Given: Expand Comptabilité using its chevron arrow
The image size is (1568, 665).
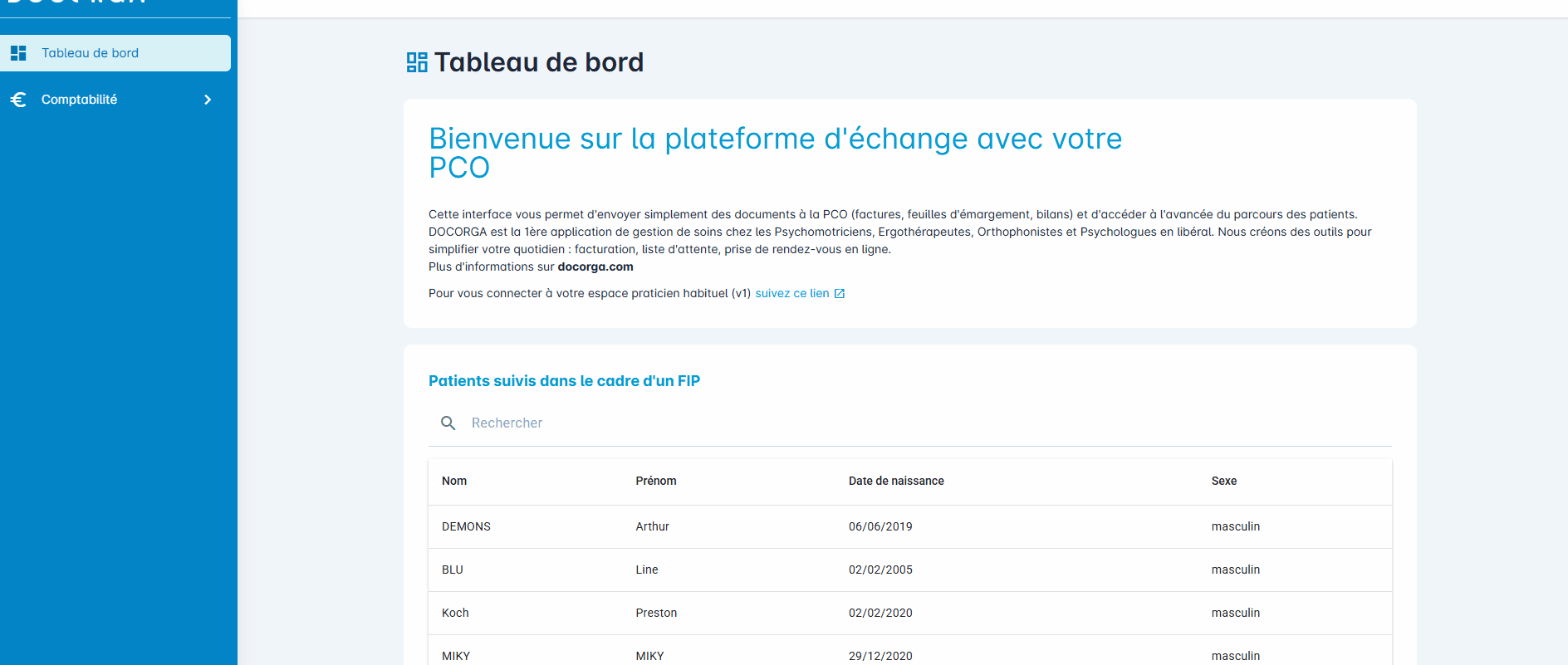Looking at the screenshot, I should coord(208,100).
